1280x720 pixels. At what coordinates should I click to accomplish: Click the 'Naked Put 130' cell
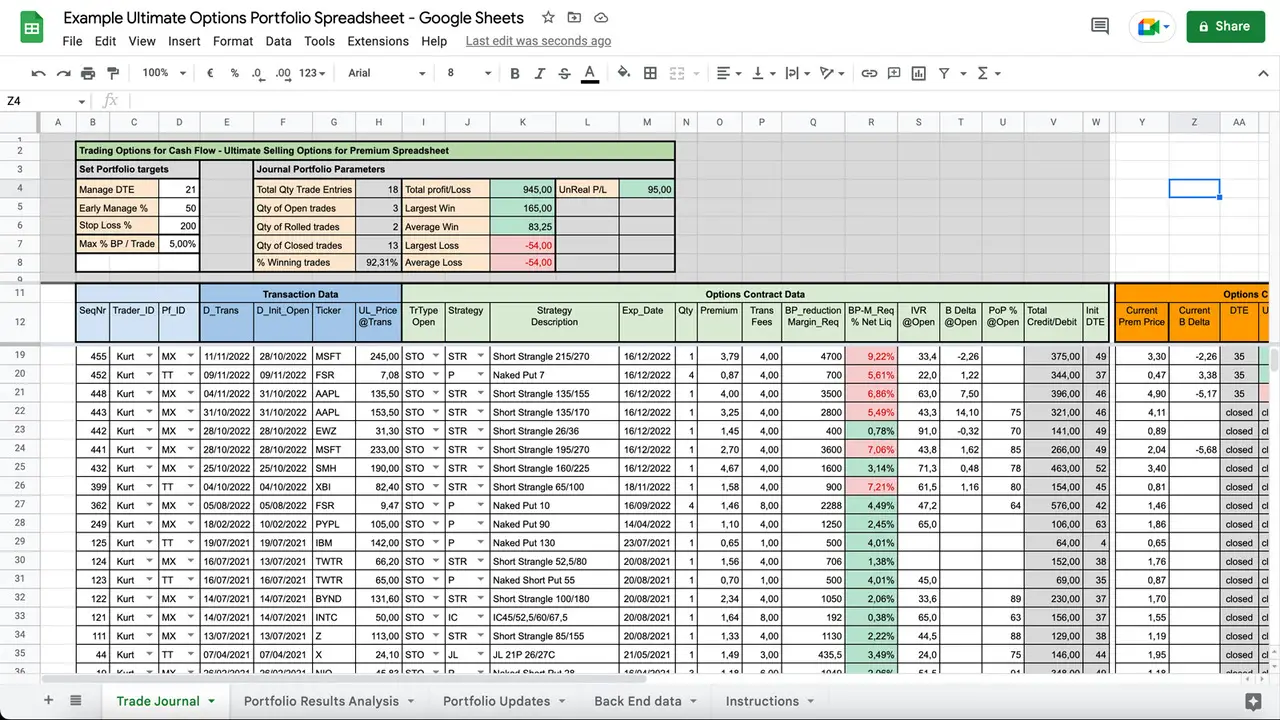point(554,542)
